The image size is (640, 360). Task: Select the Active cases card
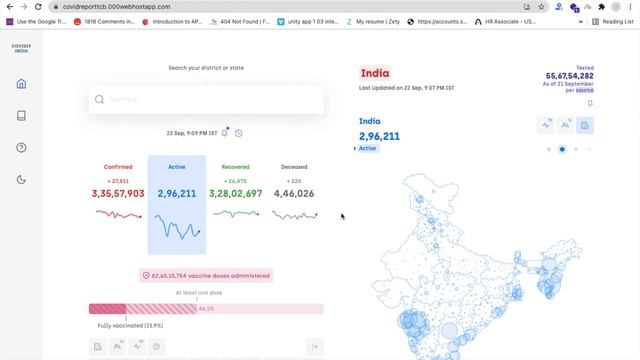(x=177, y=204)
